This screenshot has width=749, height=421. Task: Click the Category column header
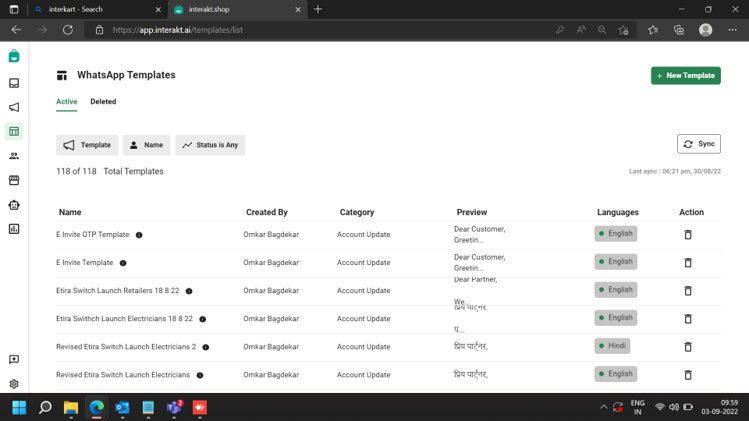click(x=357, y=212)
